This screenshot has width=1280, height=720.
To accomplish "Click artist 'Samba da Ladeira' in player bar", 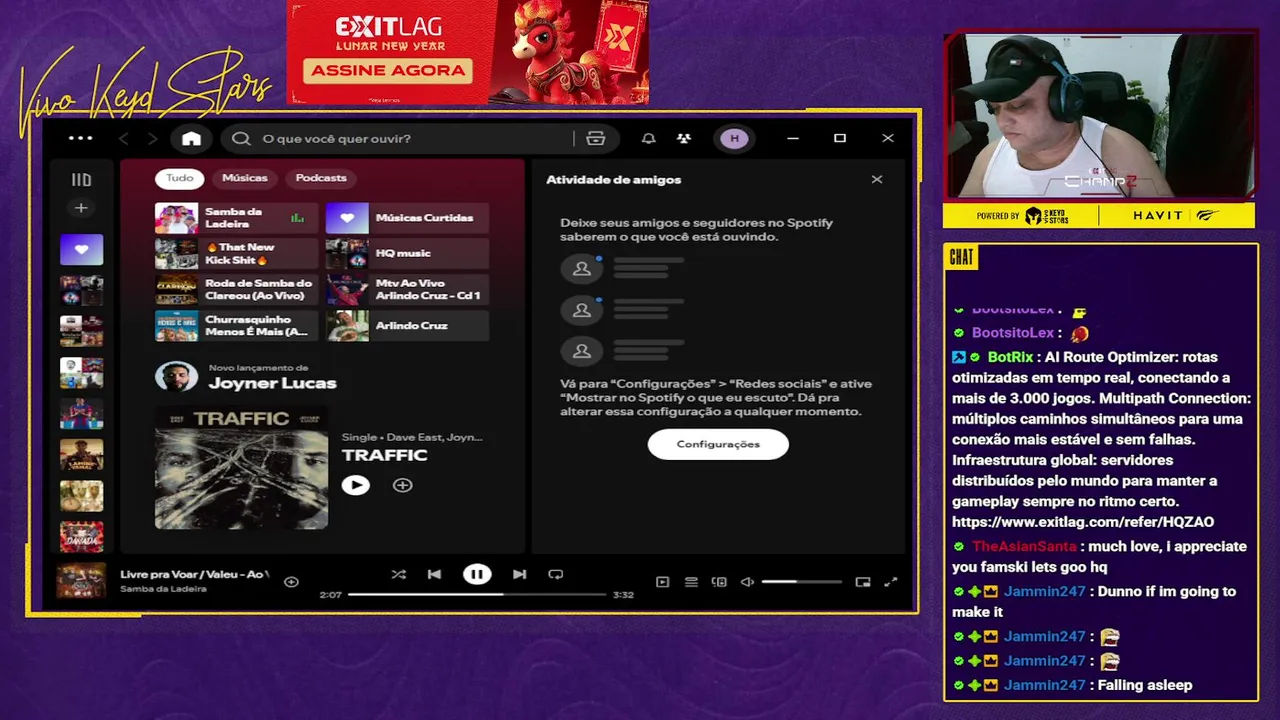I will click(x=163, y=589).
